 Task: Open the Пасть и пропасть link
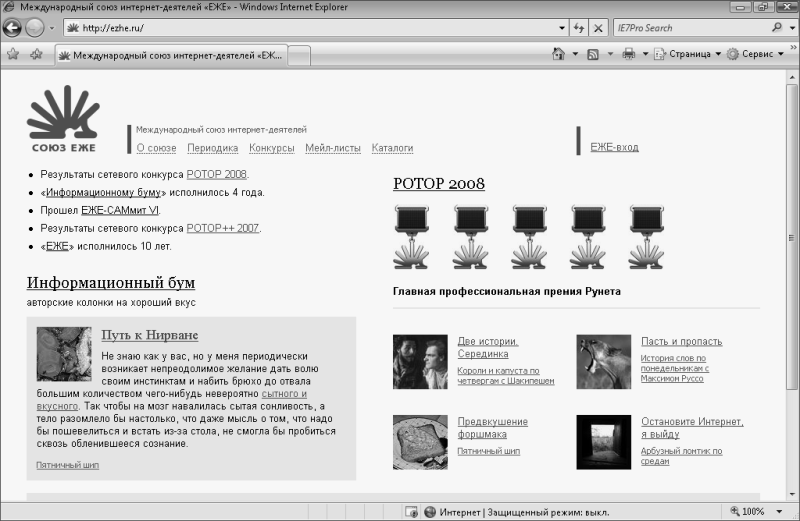(x=682, y=341)
